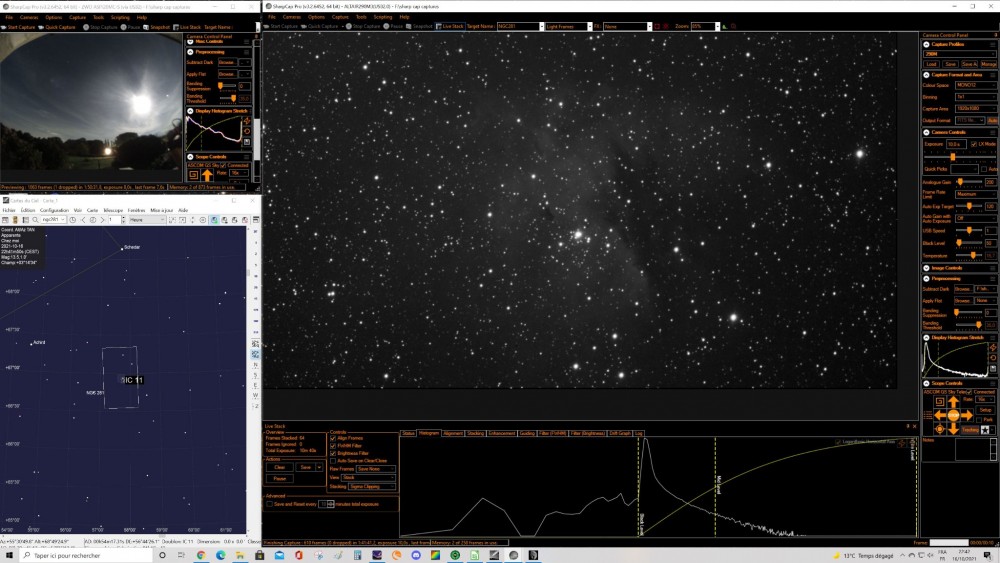Screen dimensions: 1000x563
Task: Click Pause button in Live Stack actions
Action: 279,478
